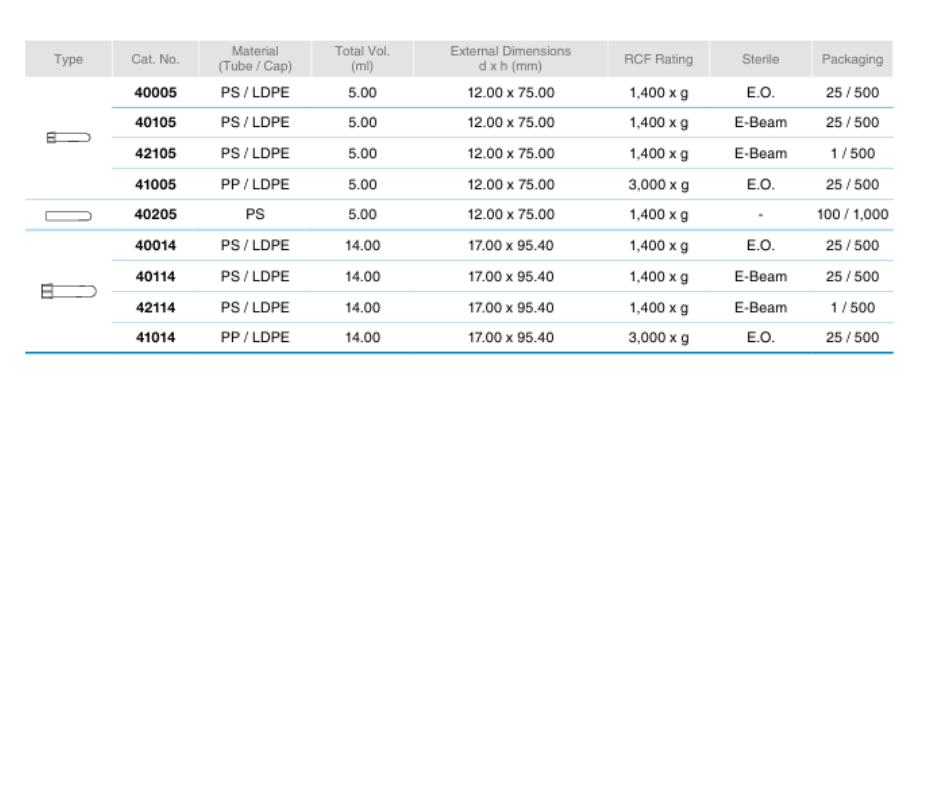Click the Total Vol. (ml) header
The width and height of the screenshot is (940, 788).
362,59
